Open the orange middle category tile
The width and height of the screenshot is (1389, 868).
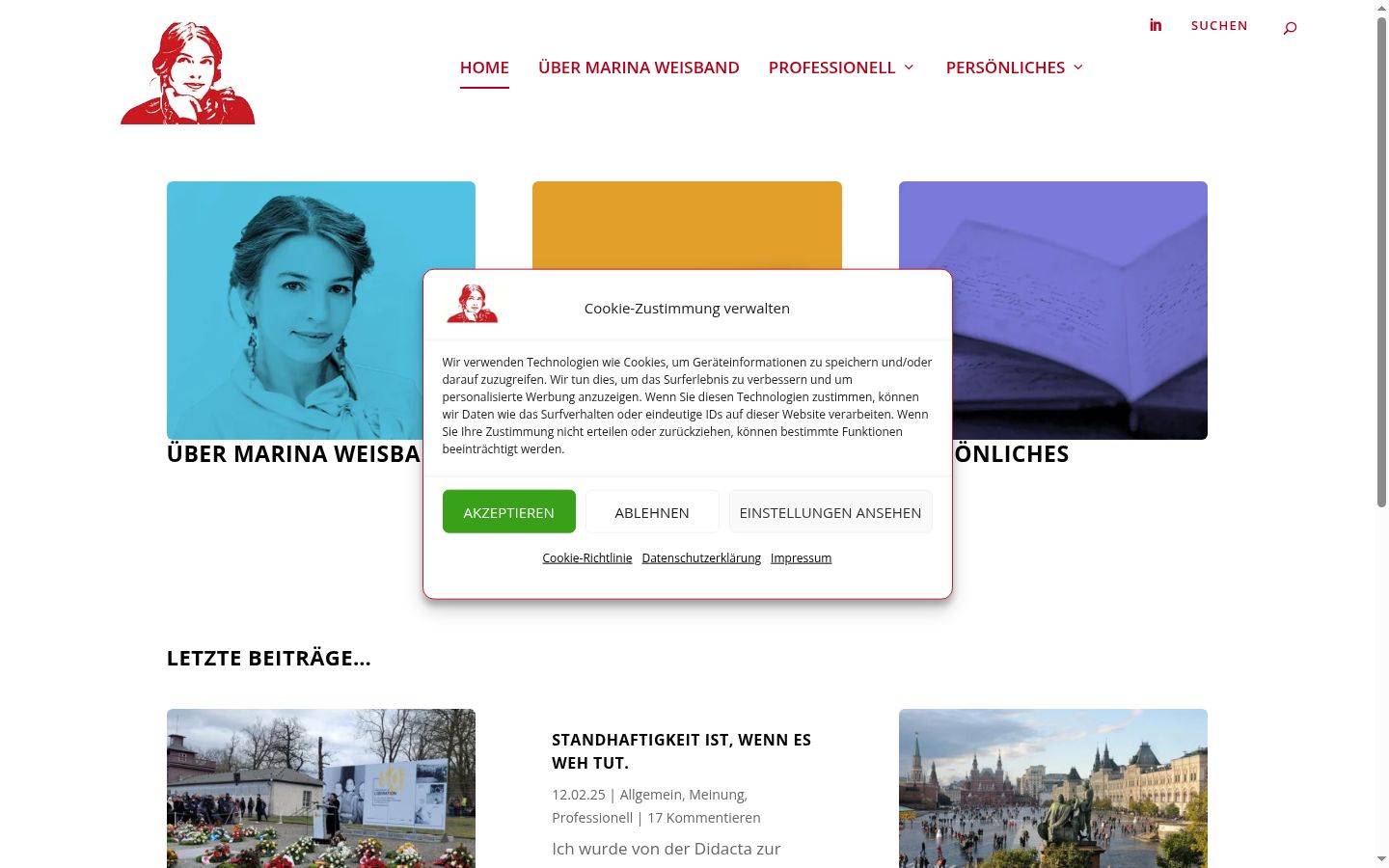pyautogui.click(x=687, y=226)
